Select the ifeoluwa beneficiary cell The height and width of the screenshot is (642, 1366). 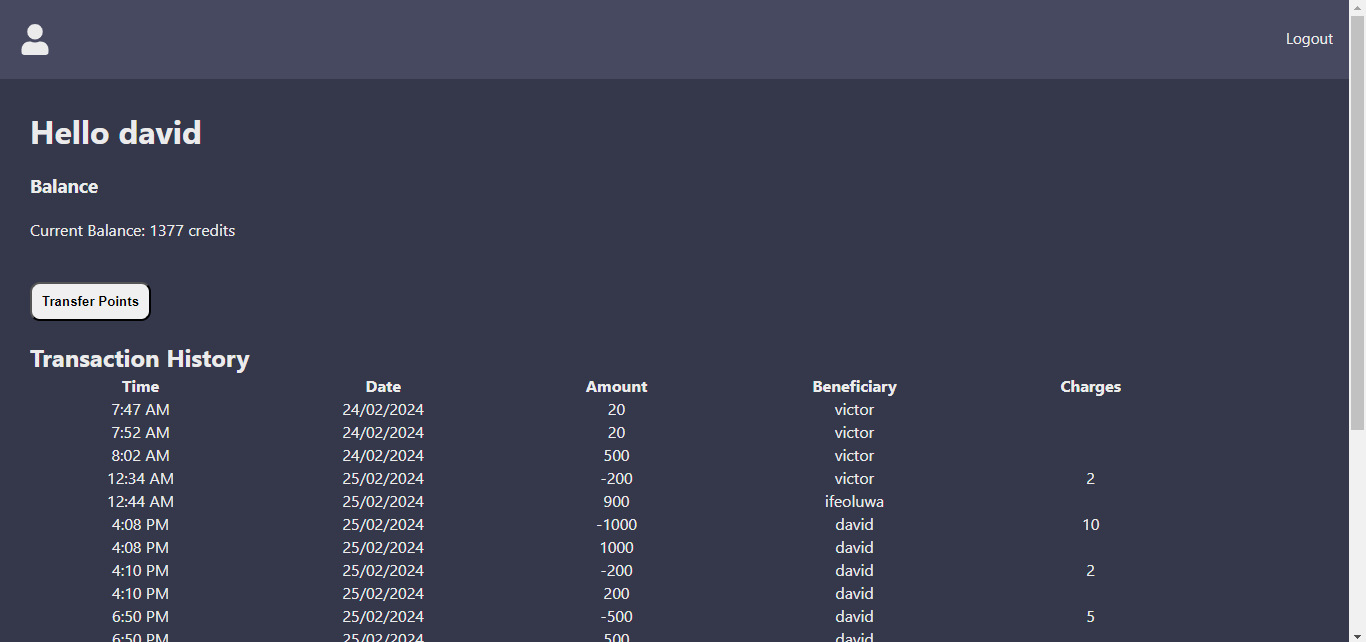(854, 502)
